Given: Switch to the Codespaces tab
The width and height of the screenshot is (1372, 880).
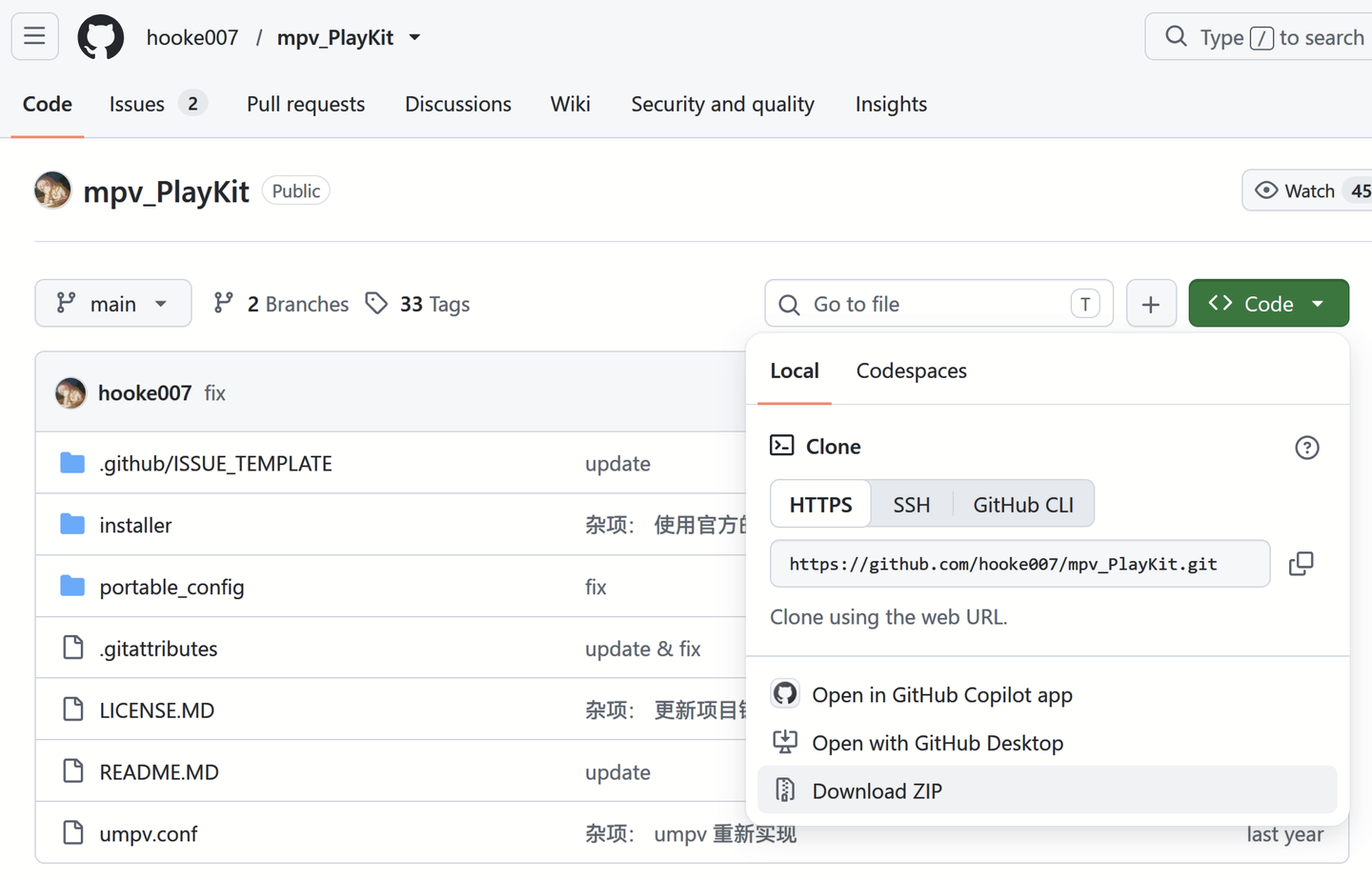Looking at the screenshot, I should point(912,370).
